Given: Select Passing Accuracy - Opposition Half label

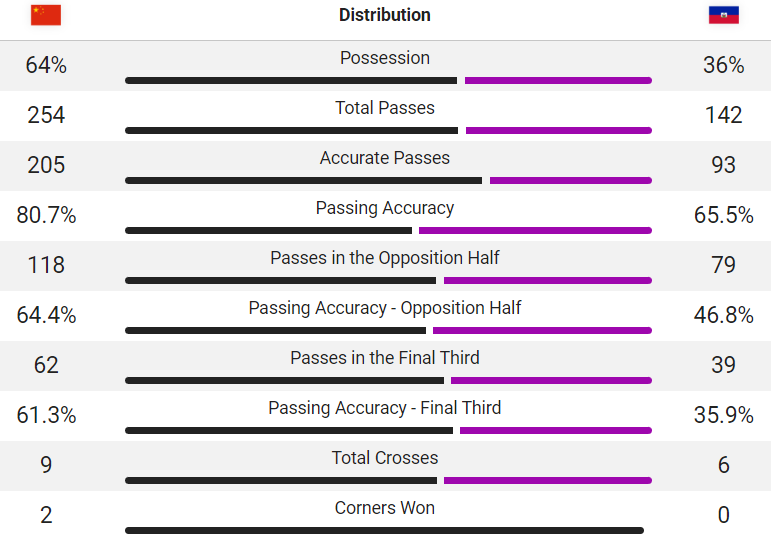Looking at the screenshot, I should (x=385, y=308).
